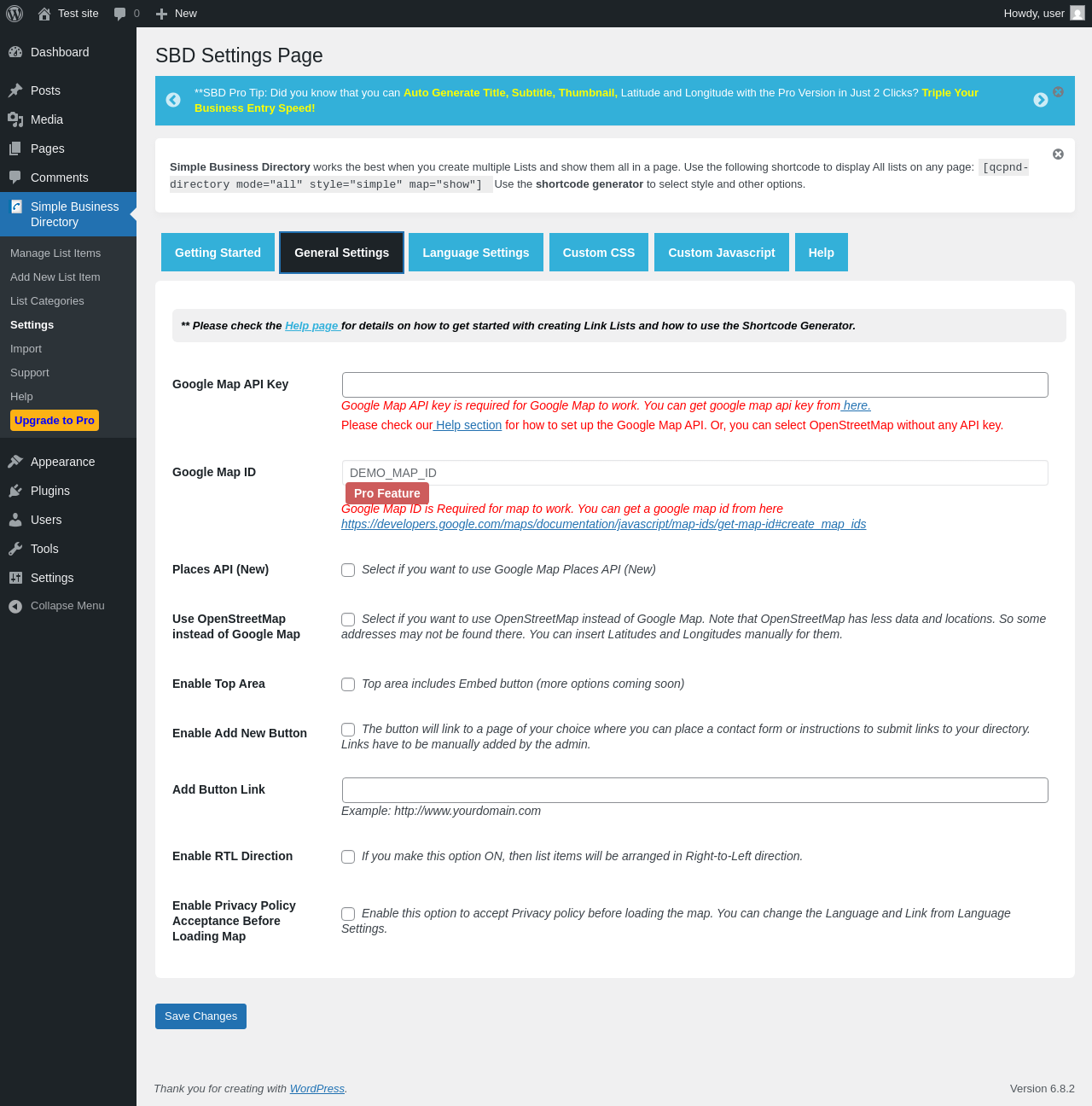Open the Help item in plugin submenu
1092x1106 pixels.
21,397
